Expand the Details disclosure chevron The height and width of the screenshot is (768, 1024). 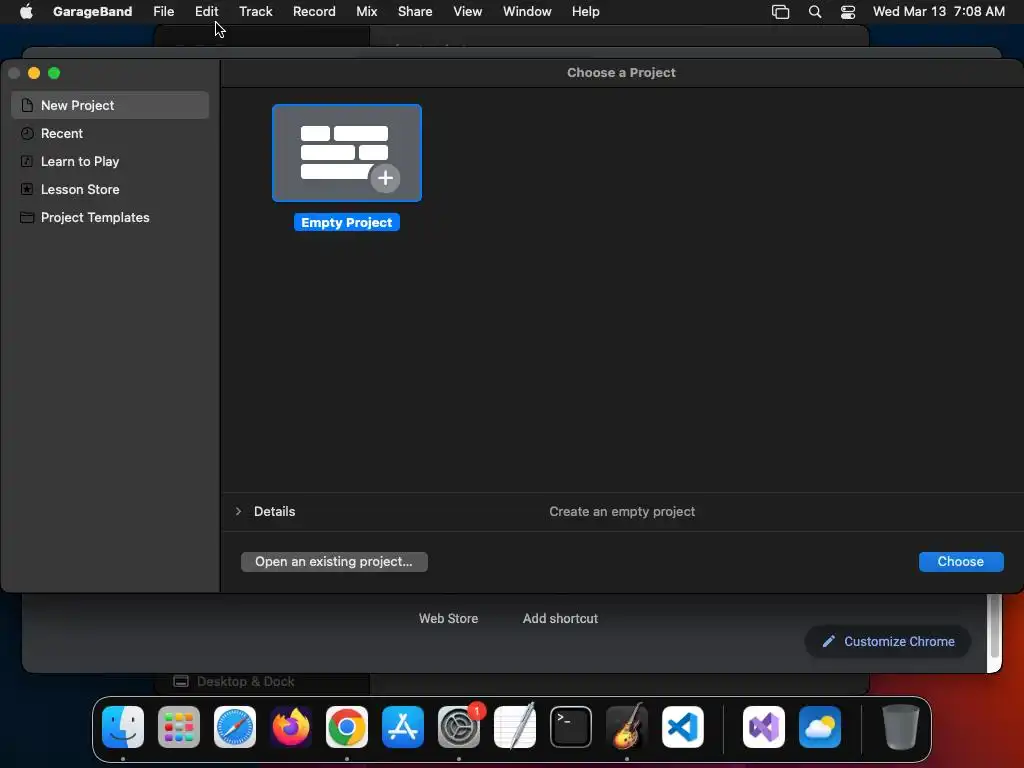[x=238, y=511]
